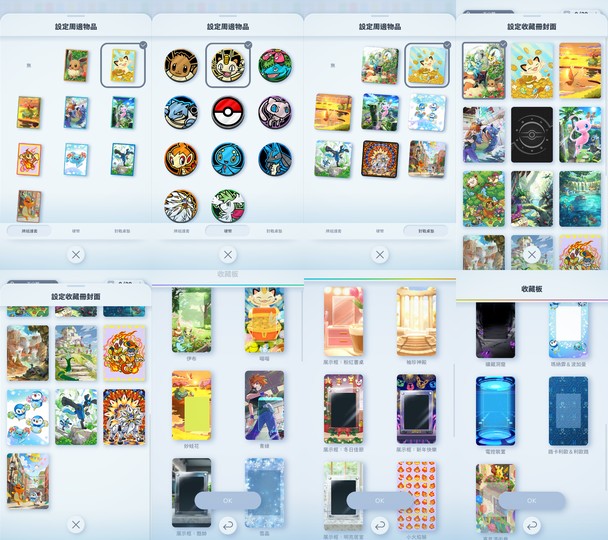Image resolution: width=608 pixels, height=540 pixels.
Task: Choose the Solgaleo stained-glass playmat
Action: 380,159
